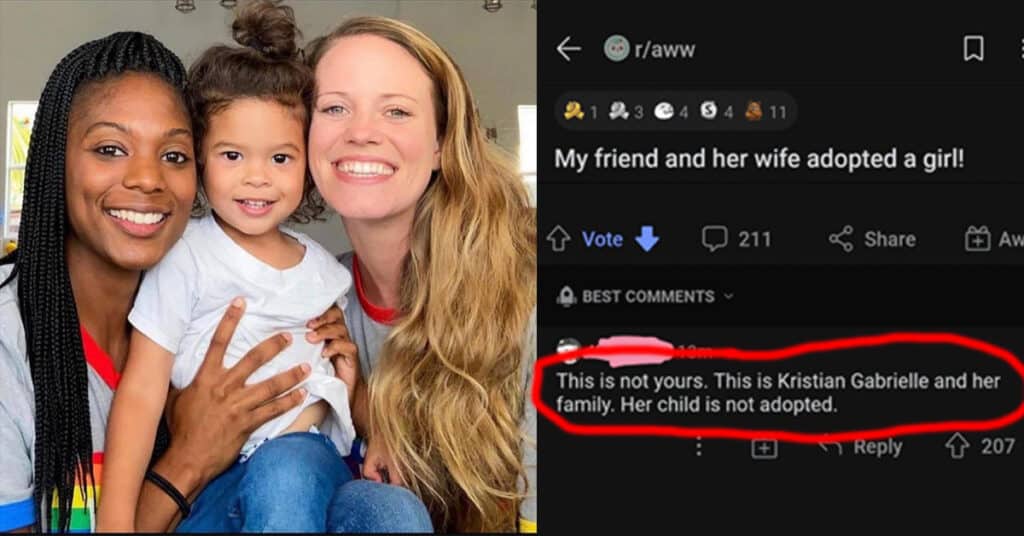This screenshot has width=1024, height=536.
Task: Click the post title about adopting a girl
Action: pyautogui.click(x=759, y=159)
